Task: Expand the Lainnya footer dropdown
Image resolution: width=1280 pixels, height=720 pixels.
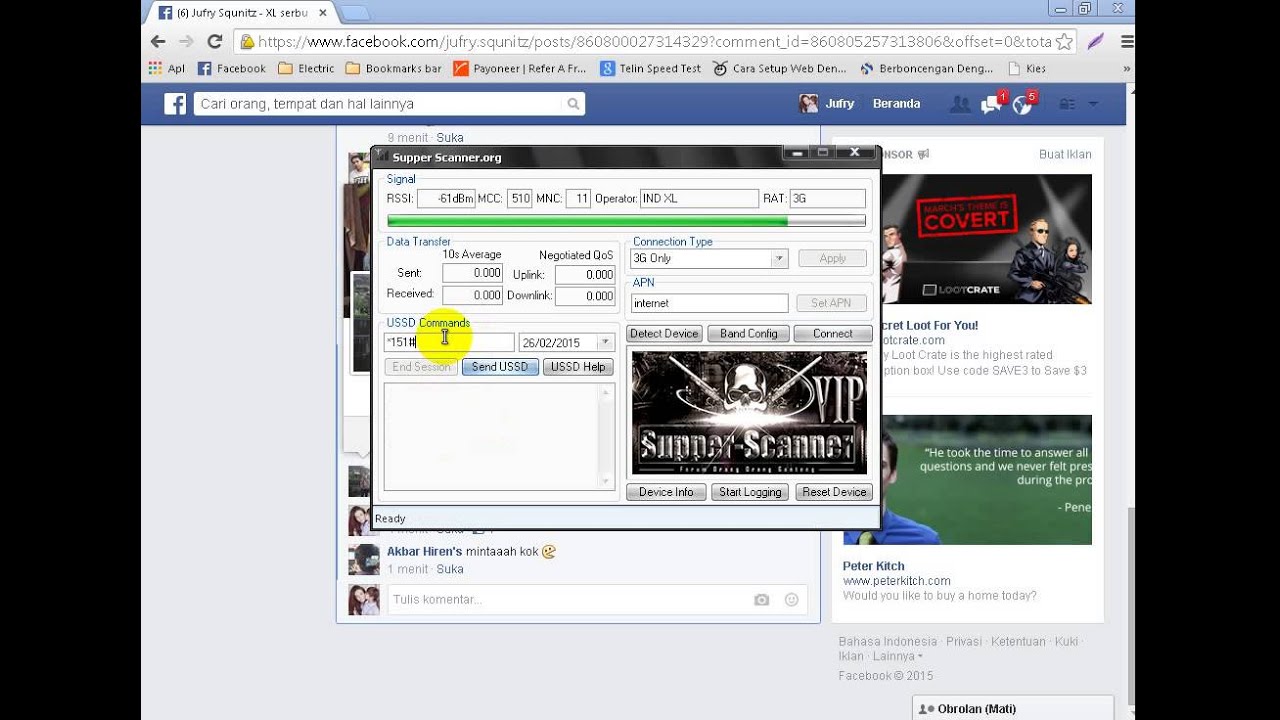Action: [x=897, y=656]
